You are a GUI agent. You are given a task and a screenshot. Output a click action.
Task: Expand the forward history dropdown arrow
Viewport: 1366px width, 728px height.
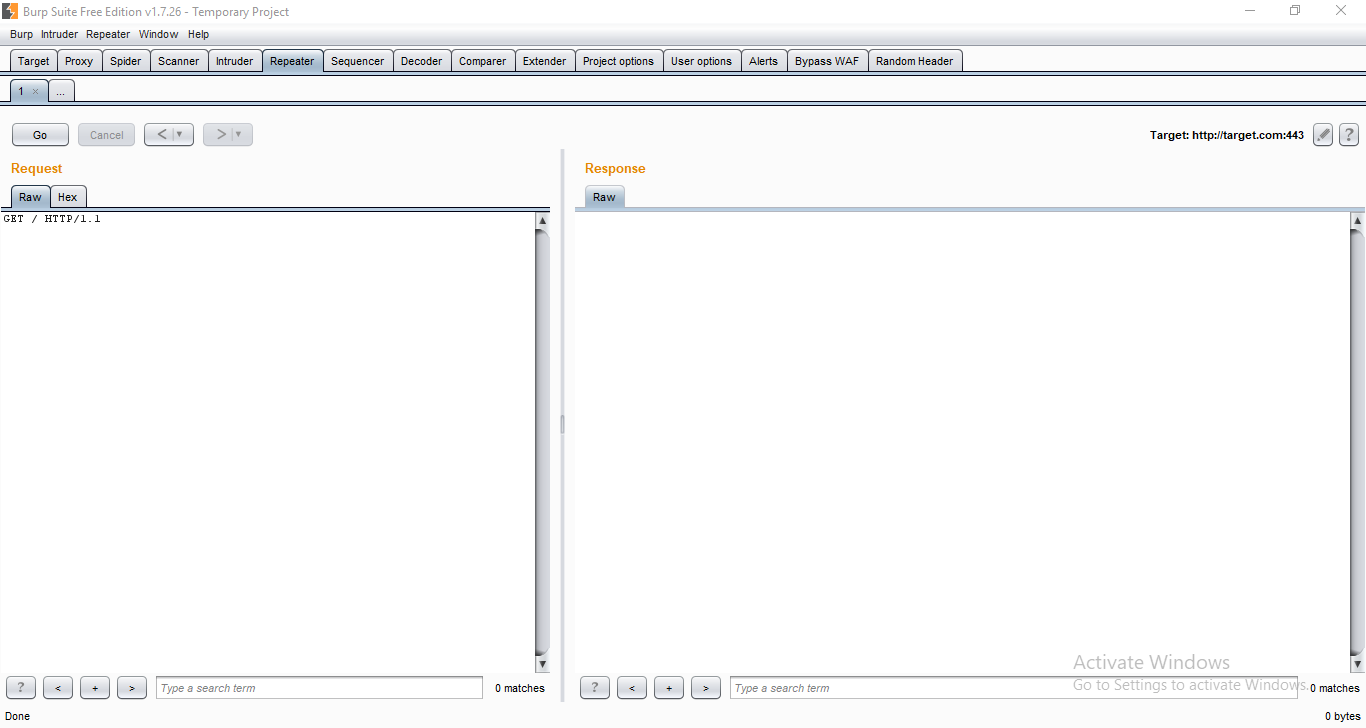tap(239, 135)
